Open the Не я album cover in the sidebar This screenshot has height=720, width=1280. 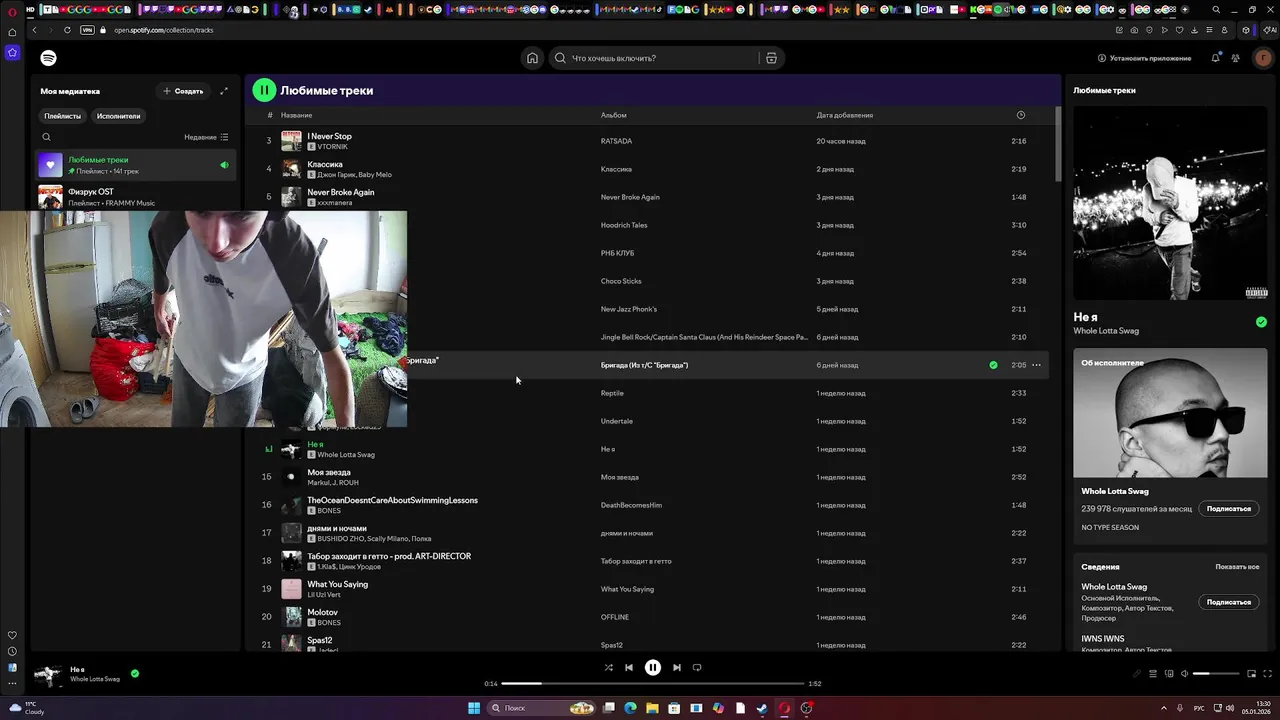(1170, 203)
